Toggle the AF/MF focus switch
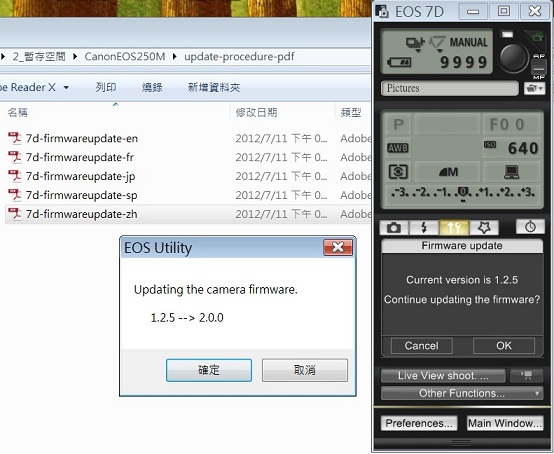Image resolution: width=554 pixels, height=454 pixels. [x=538, y=66]
